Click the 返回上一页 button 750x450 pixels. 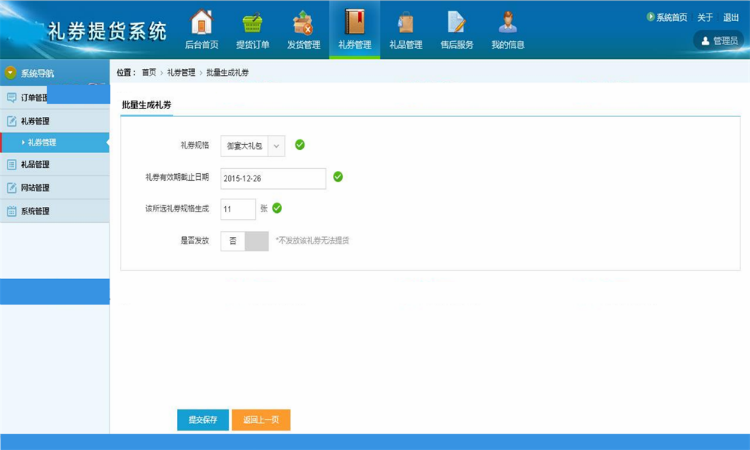(261, 420)
